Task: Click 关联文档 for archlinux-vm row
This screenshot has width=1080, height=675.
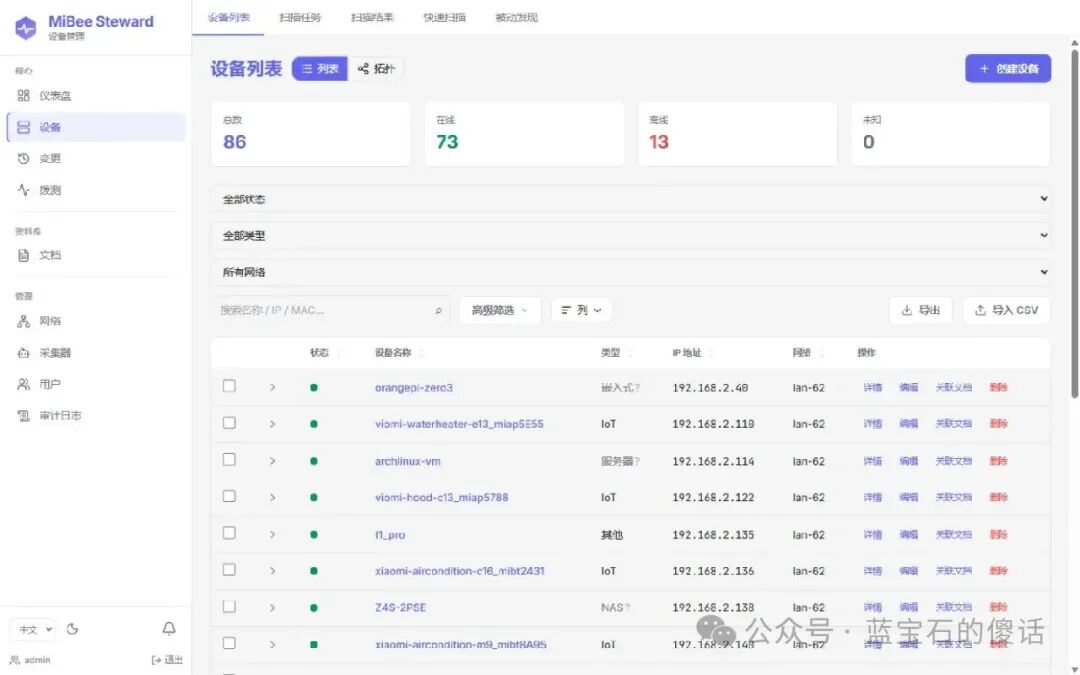Action: pyautogui.click(x=953, y=461)
